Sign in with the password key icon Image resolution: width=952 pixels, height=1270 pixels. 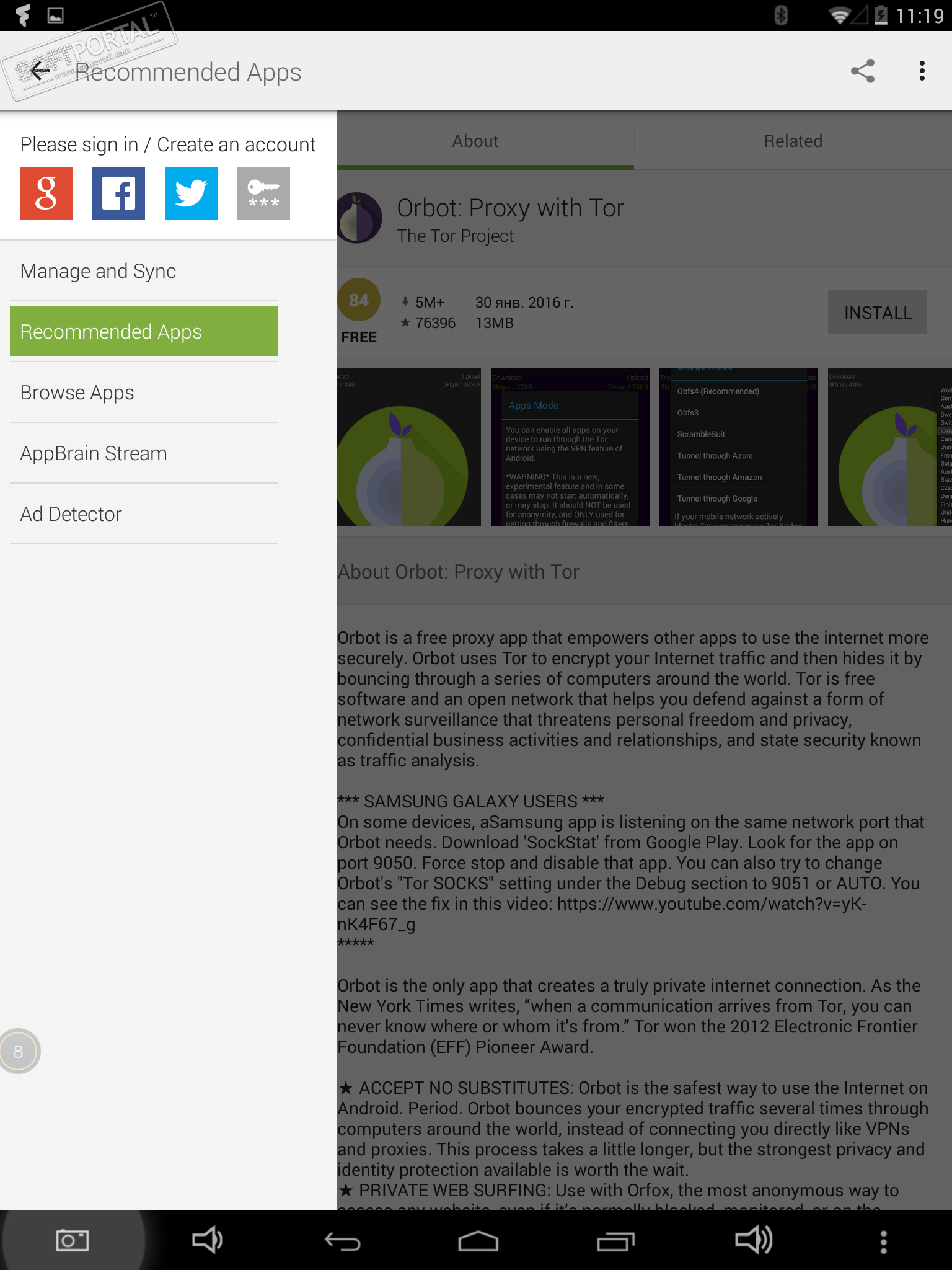click(263, 193)
